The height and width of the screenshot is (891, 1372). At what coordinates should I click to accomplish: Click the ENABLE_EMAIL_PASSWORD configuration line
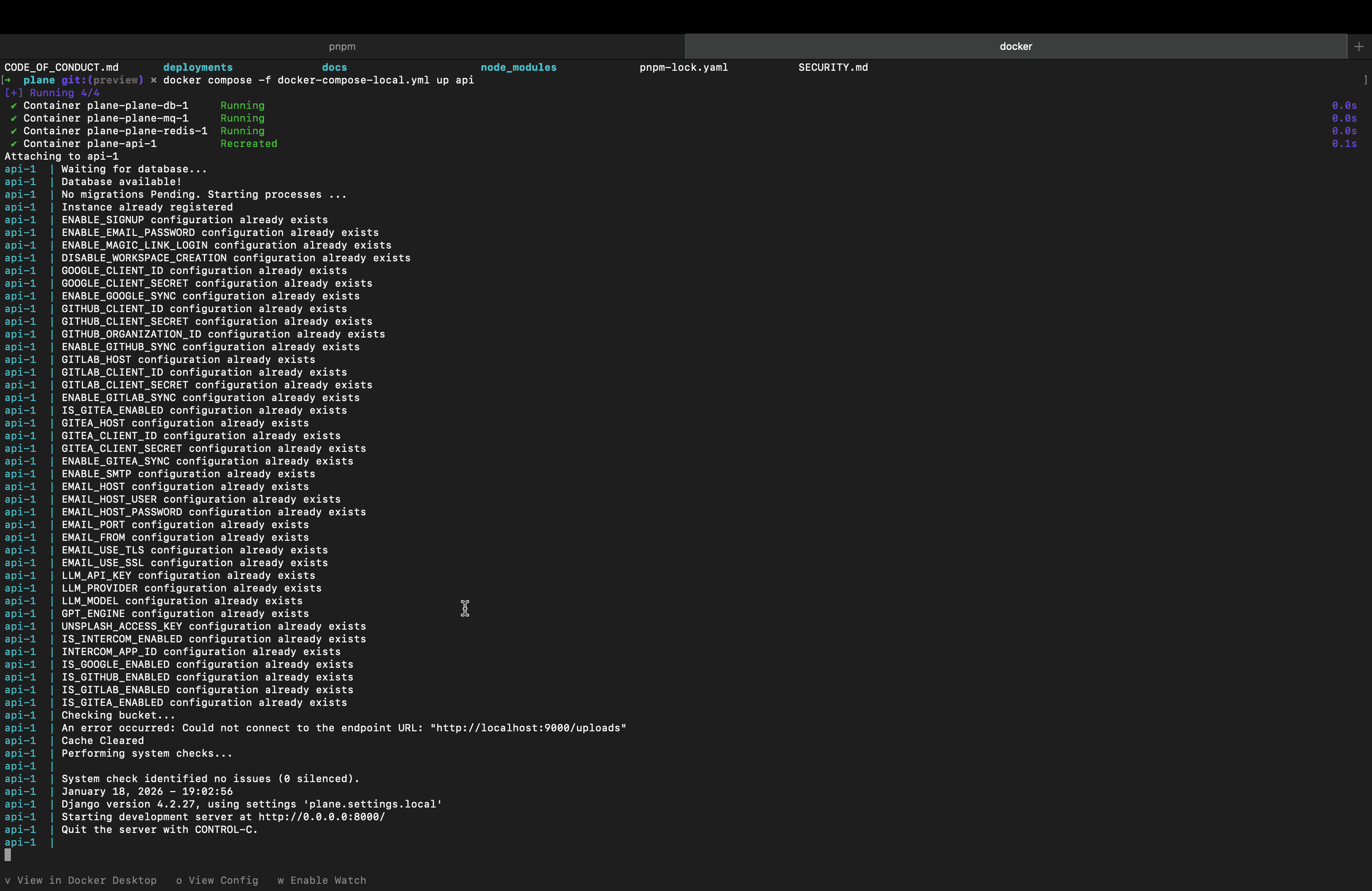220,232
